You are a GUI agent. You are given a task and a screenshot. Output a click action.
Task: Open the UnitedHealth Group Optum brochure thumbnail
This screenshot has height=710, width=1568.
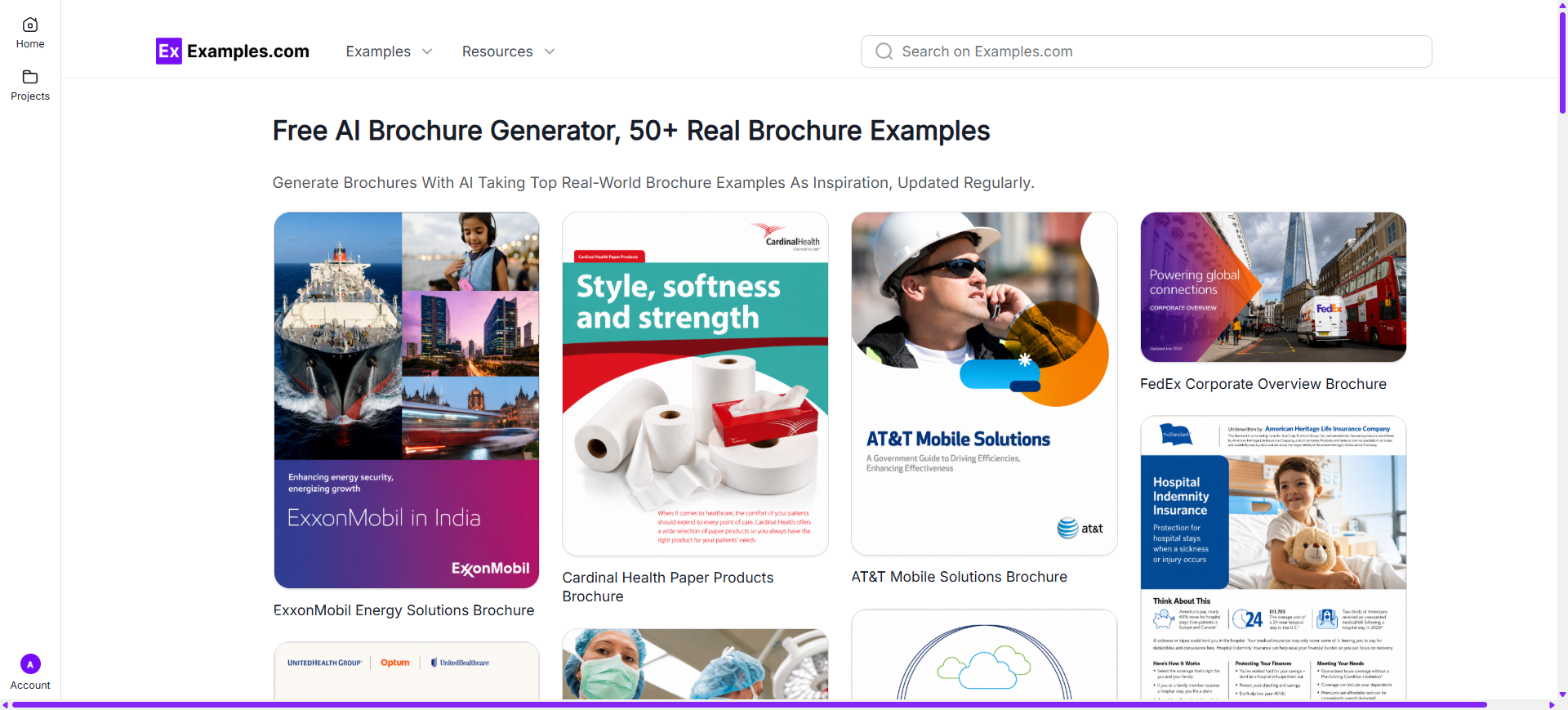[407, 671]
